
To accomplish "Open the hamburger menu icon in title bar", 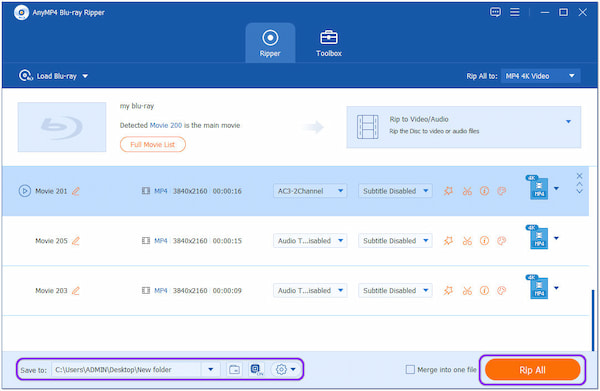I will (515, 12).
